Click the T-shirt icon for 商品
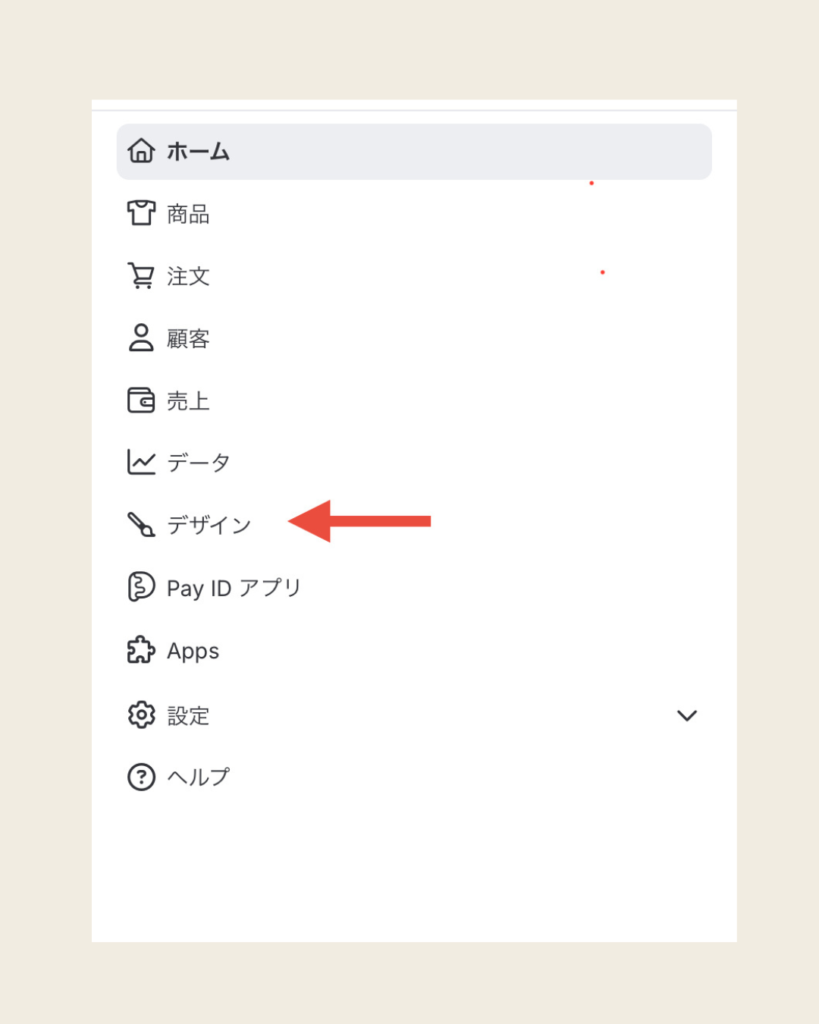 141,213
